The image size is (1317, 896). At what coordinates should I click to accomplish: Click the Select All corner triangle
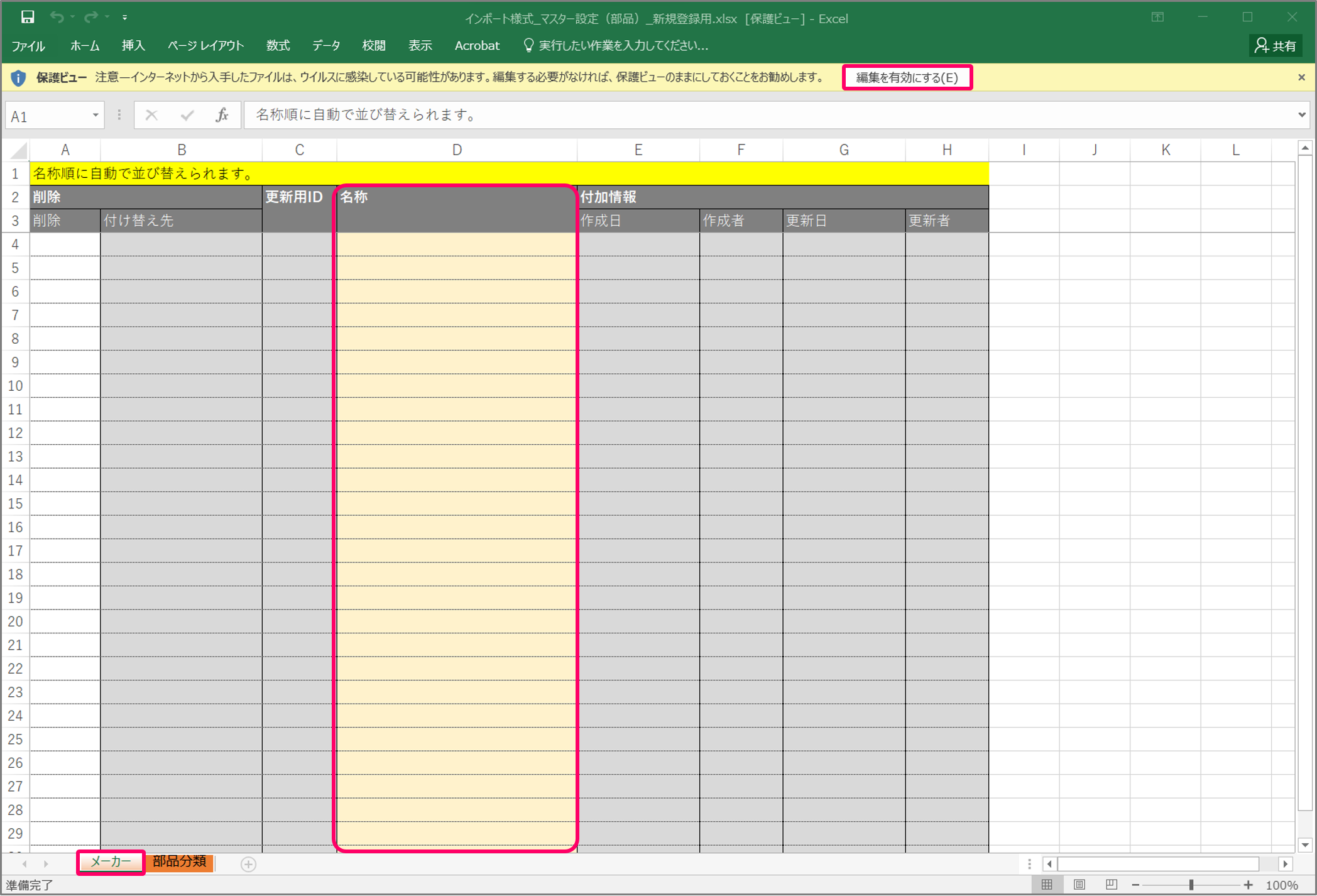tap(19, 150)
